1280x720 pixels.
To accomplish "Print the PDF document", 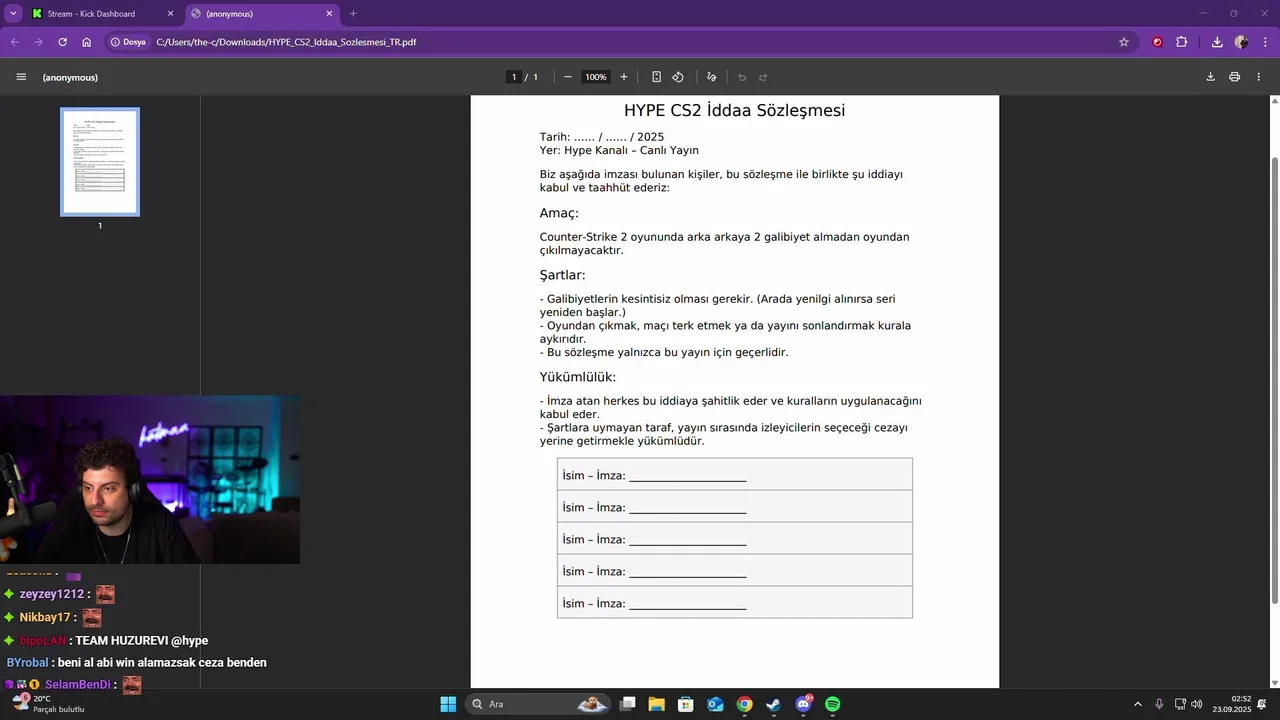I will point(1235,77).
